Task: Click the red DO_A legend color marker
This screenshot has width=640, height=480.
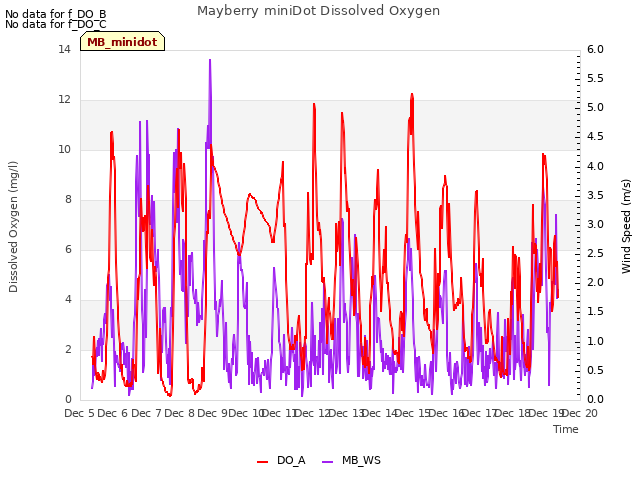Action: 262,462
